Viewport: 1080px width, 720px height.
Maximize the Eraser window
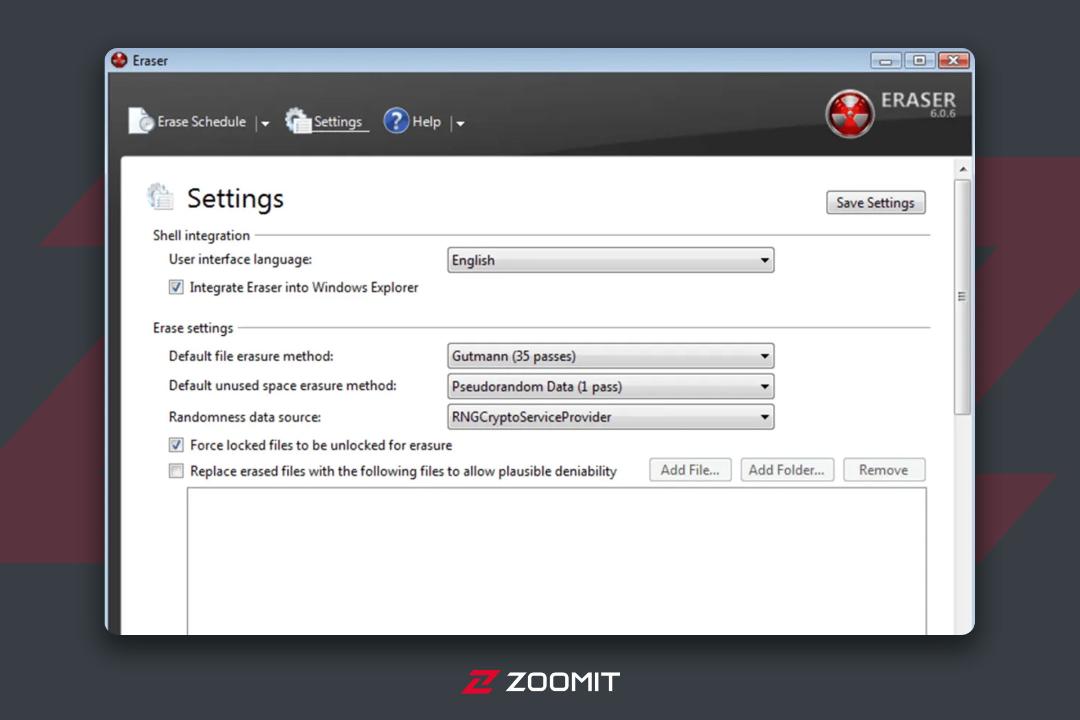coord(919,61)
